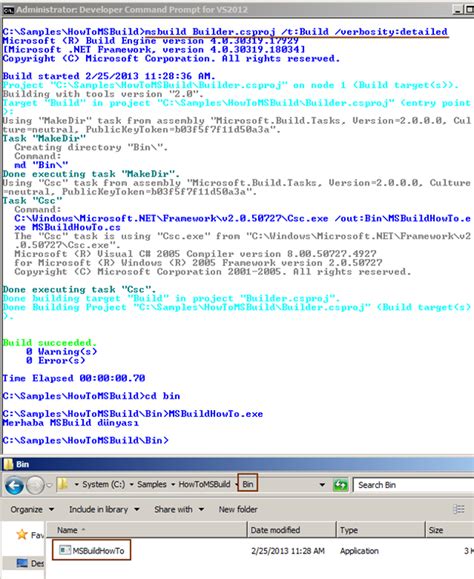474x579 pixels.
Task: Click the command prompt title bar icon
Action: pos(7,10)
